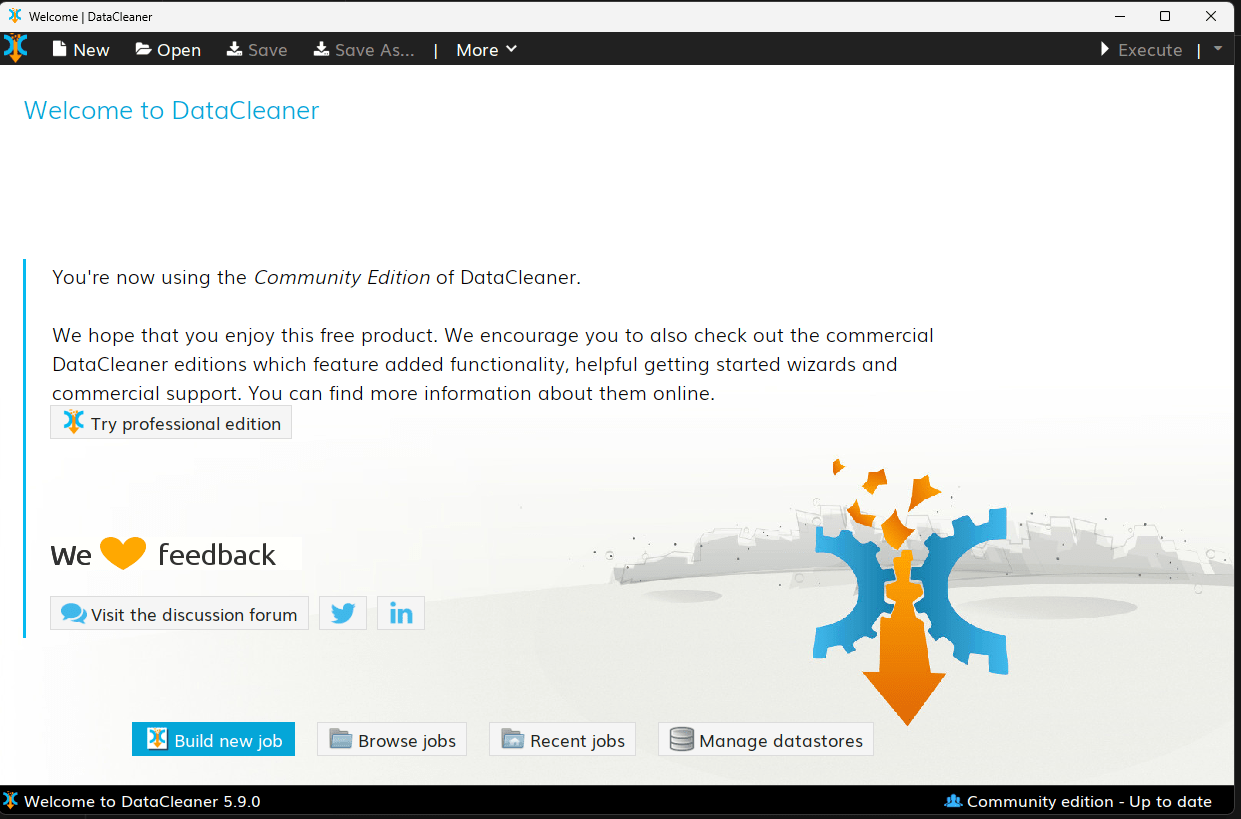This screenshot has width=1241, height=819.
Task: Click the Save toolbar button
Action: tap(257, 50)
